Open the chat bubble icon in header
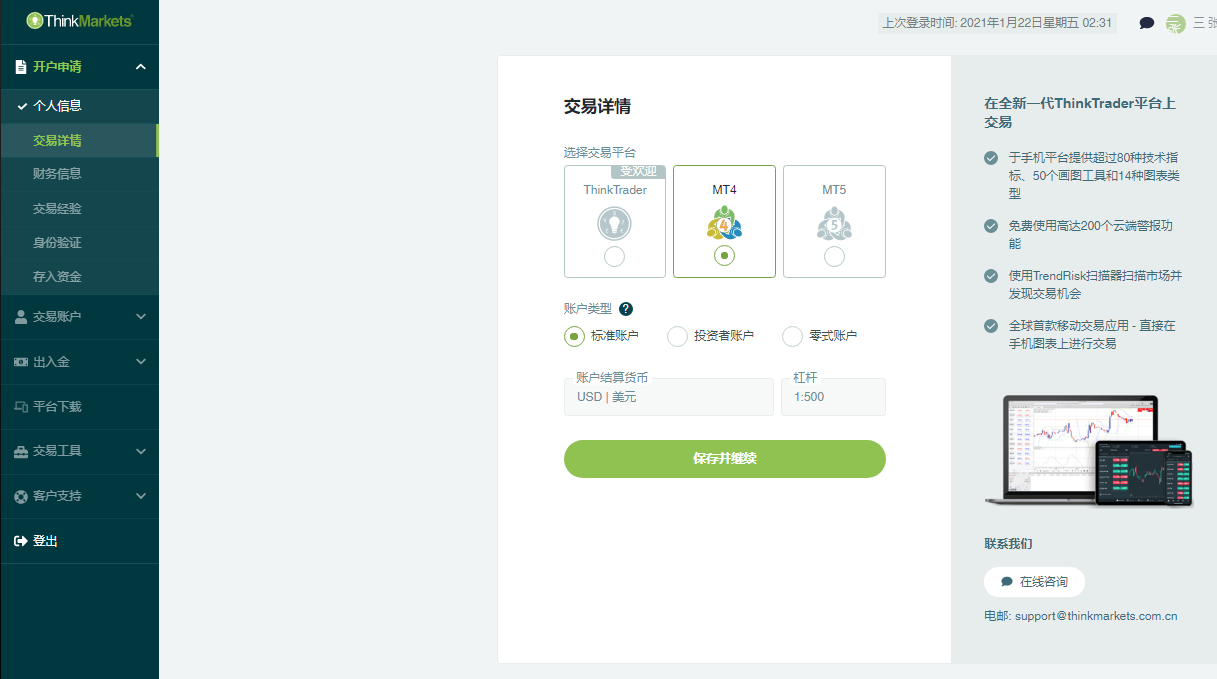The width and height of the screenshot is (1217, 679). click(1147, 23)
